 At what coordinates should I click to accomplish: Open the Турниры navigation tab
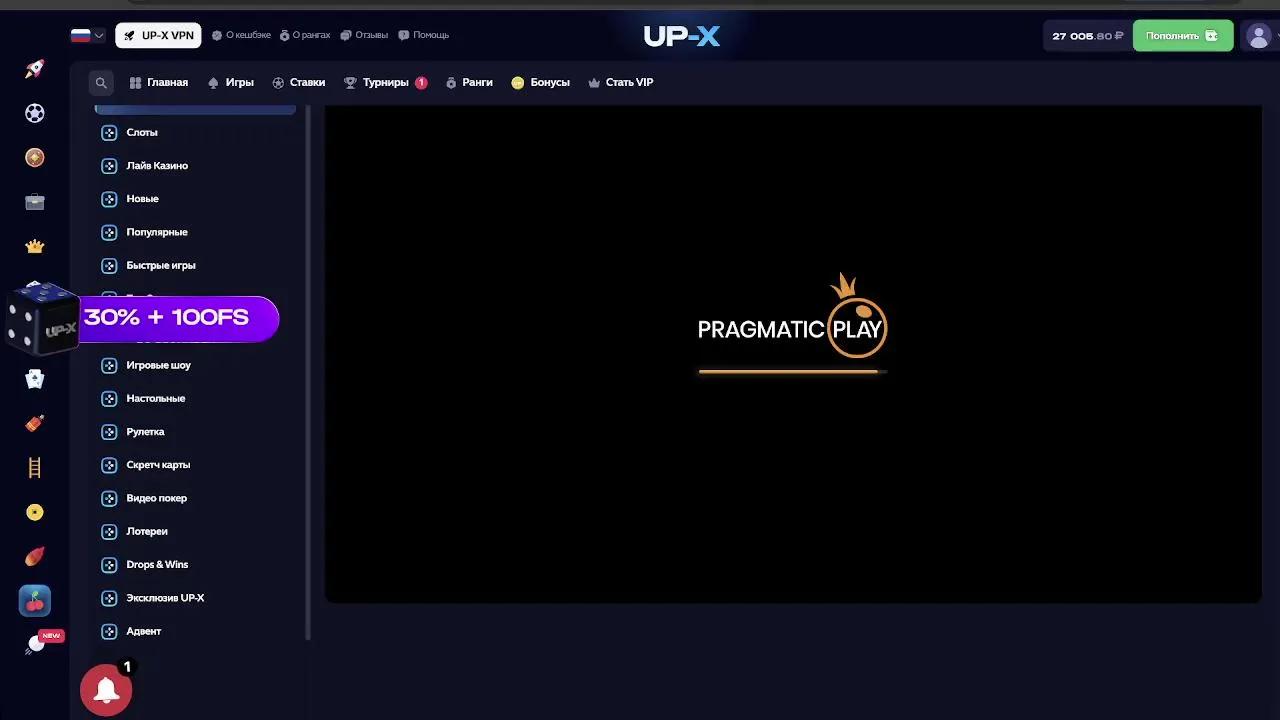tap(385, 83)
